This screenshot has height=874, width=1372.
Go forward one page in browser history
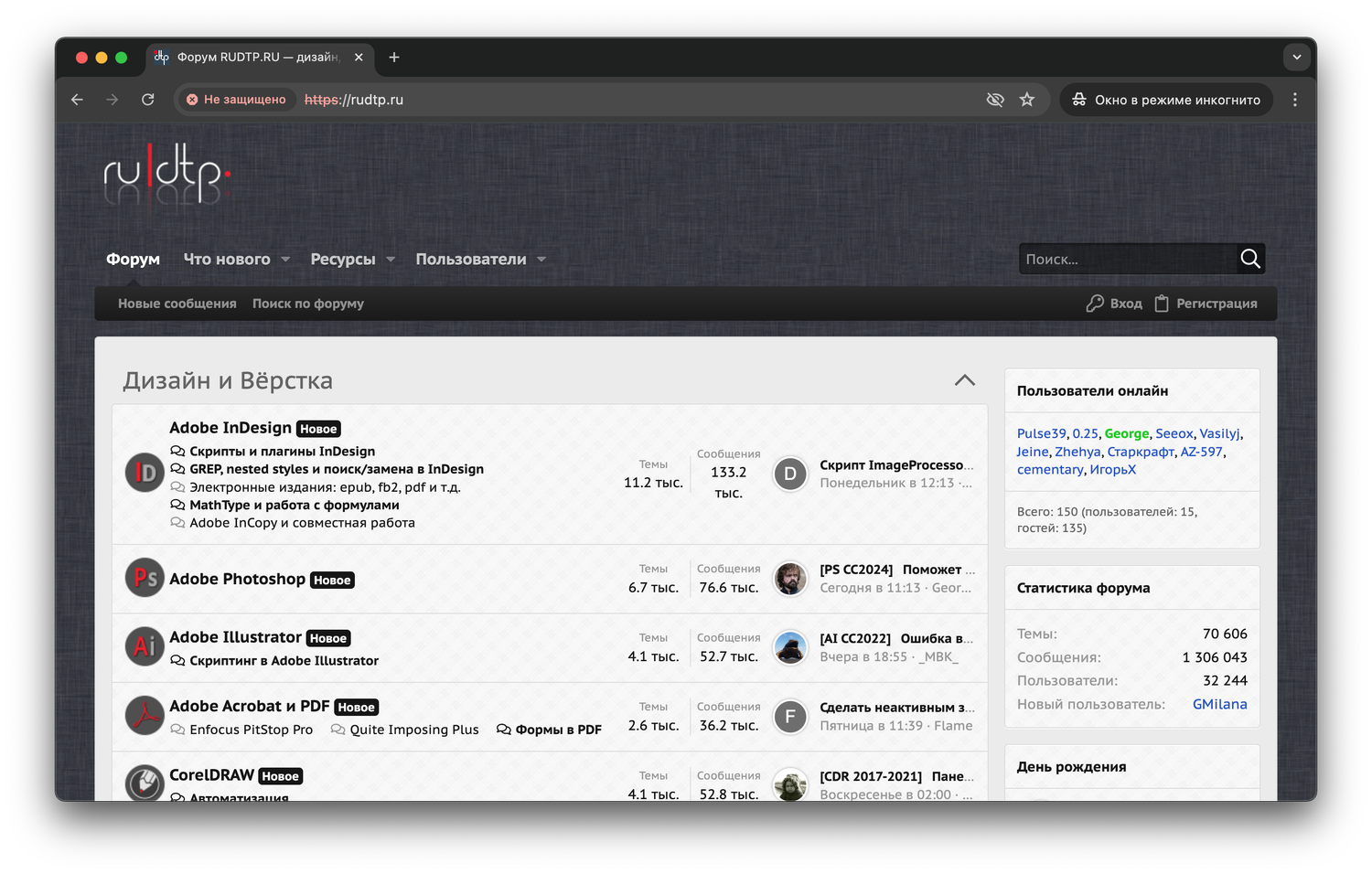point(112,100)
